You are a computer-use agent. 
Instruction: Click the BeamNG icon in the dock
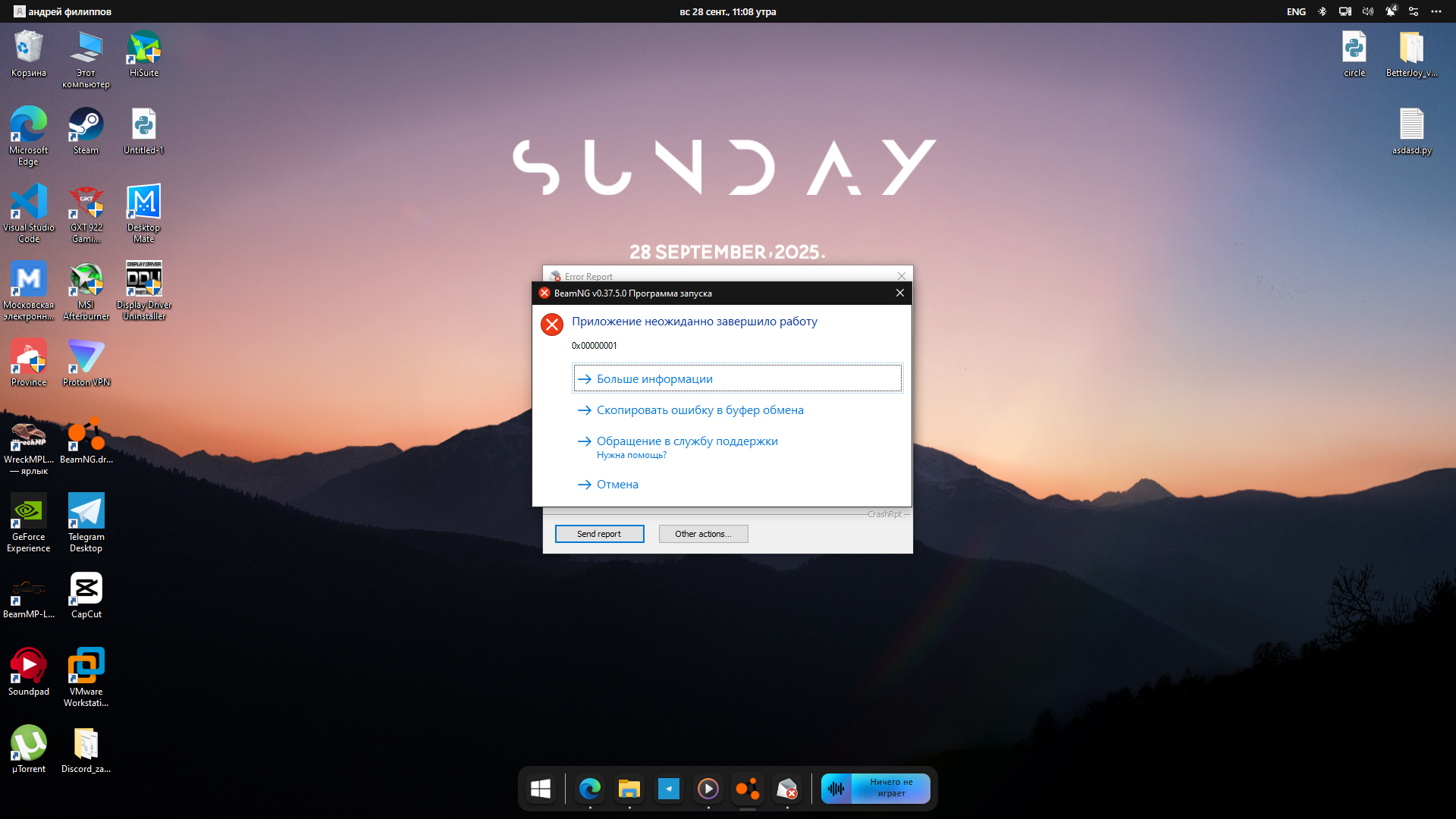747,789
